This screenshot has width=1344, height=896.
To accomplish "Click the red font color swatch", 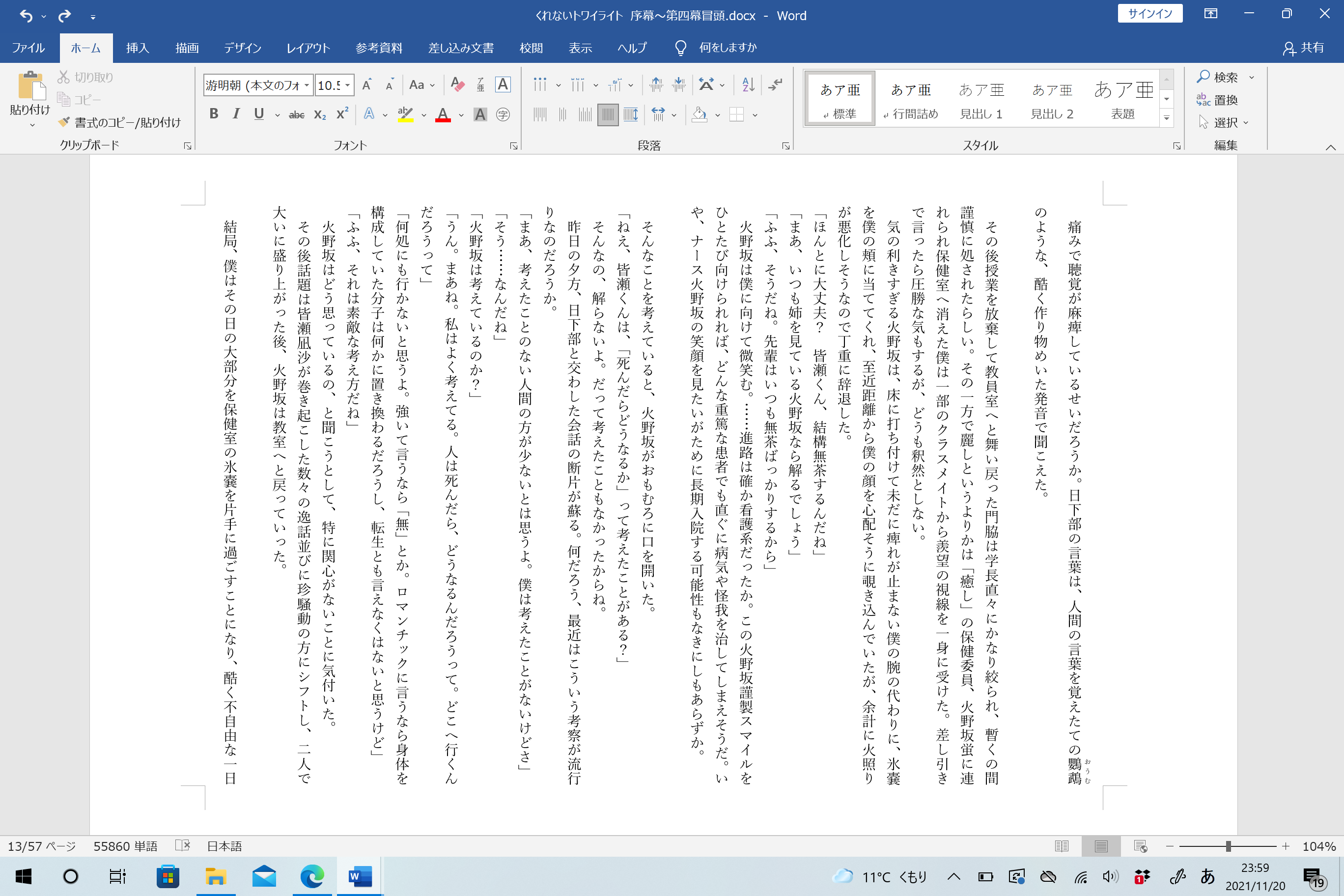I will point(443,114).
